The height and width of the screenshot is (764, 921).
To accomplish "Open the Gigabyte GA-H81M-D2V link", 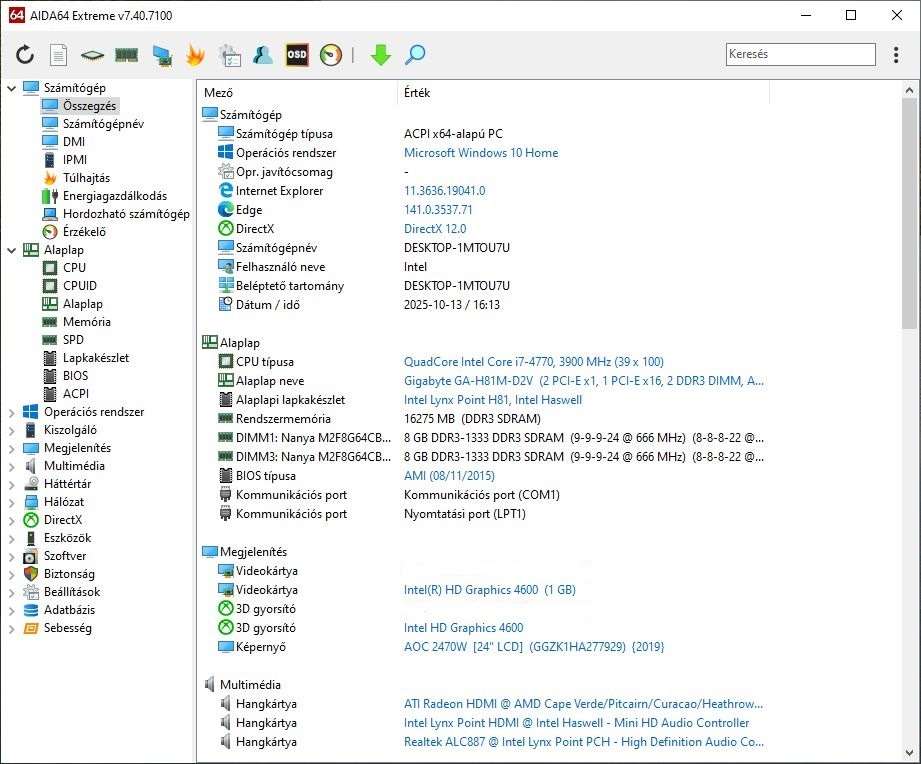I will 584,381.
